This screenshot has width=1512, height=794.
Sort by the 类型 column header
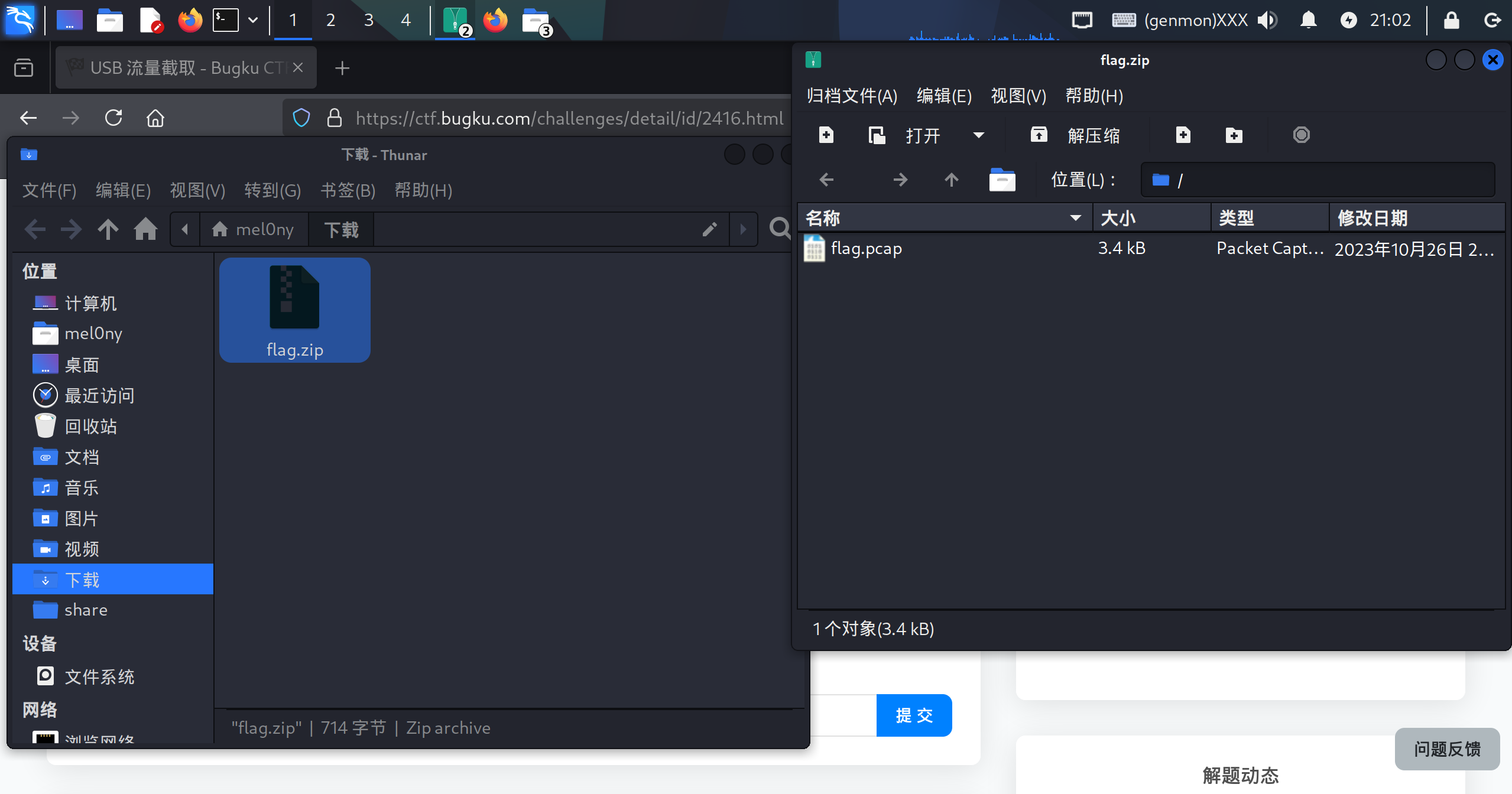tap(1270, 218)
